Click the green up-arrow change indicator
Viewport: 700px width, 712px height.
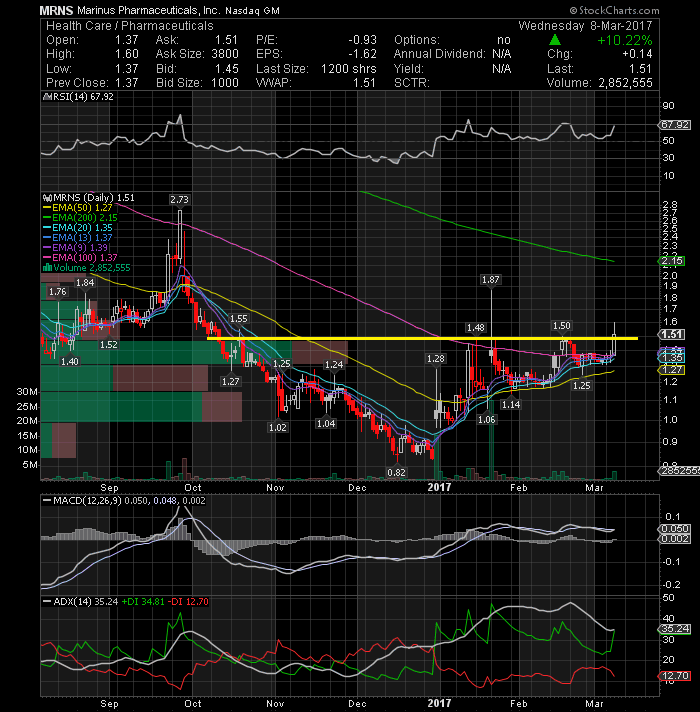point(555,40)
